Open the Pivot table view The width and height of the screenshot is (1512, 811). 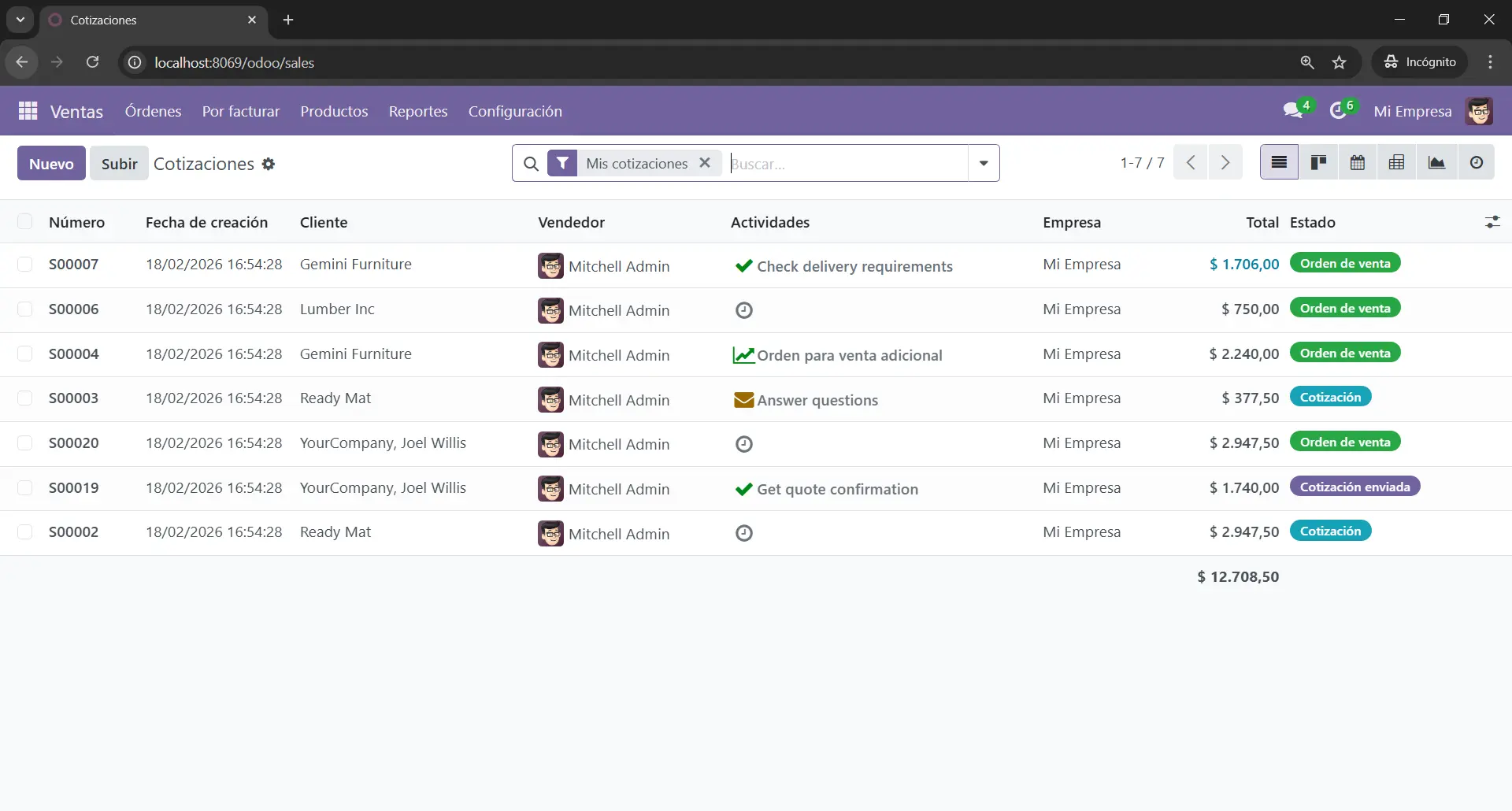pos(1397,163)
